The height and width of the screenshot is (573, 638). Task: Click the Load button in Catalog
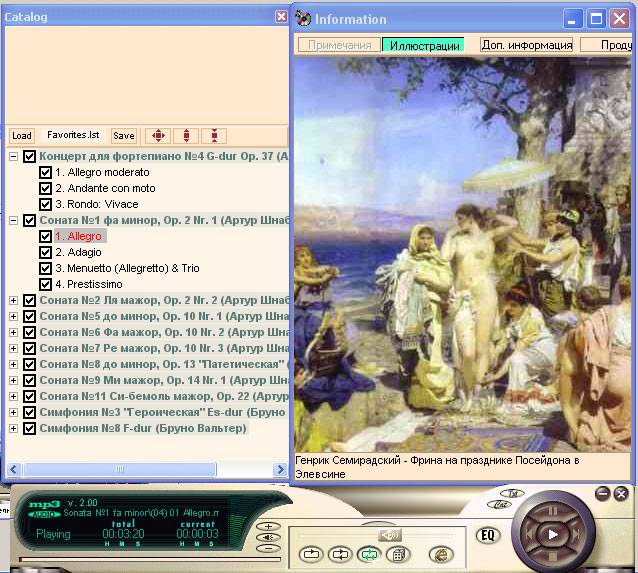coord(22,136)
